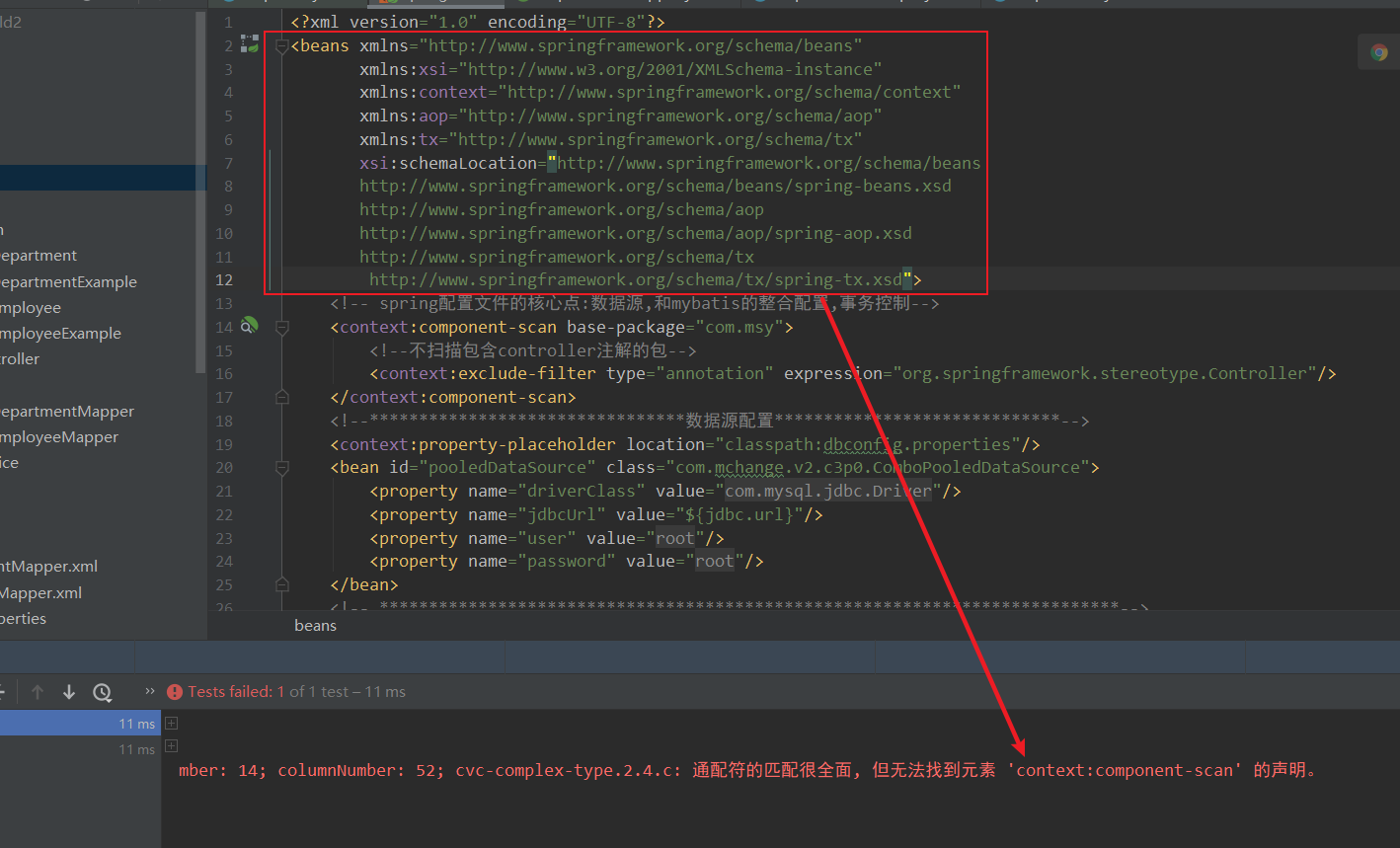Click the base-package value "com.msy"

(739, 327)
